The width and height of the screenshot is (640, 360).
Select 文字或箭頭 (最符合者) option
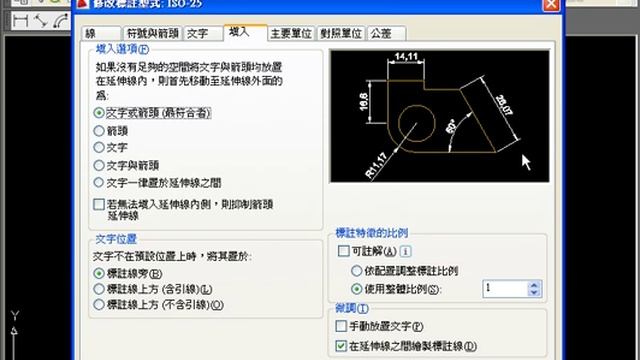[152, 113]
